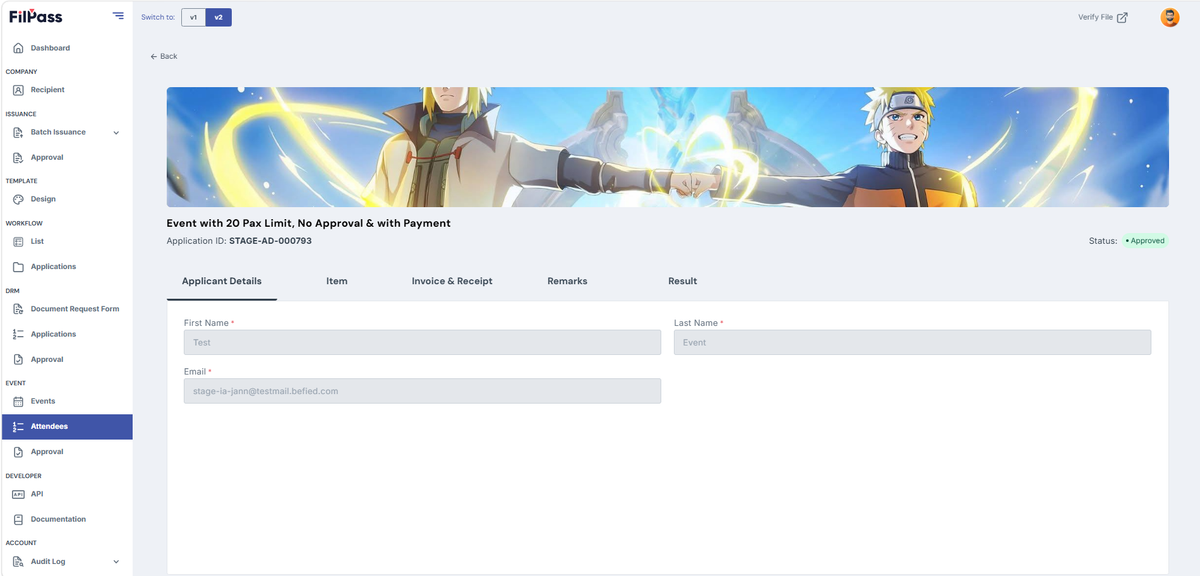Click the Email input field

[422, 391]
